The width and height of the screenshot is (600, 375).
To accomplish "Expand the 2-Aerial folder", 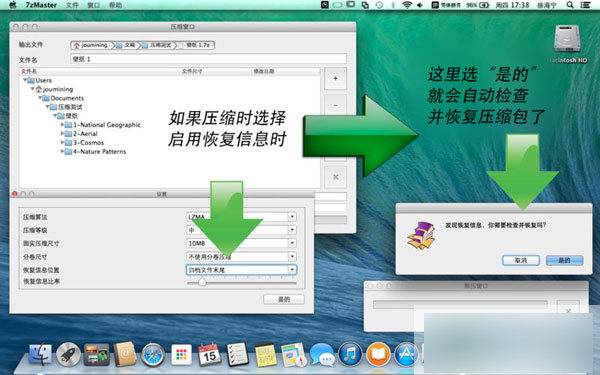I will click(x=62, y=134).
